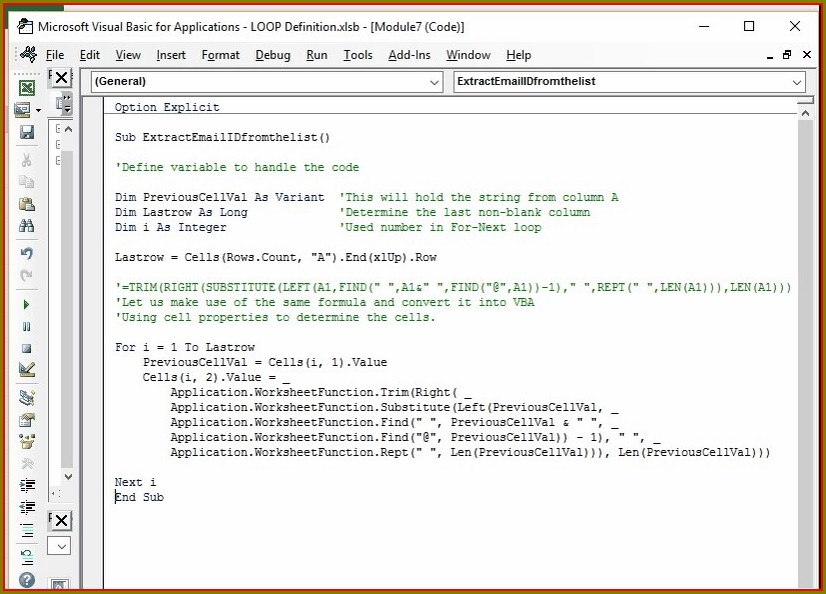
Task: Close the Project Explorer pane
Action: point(61,77)
